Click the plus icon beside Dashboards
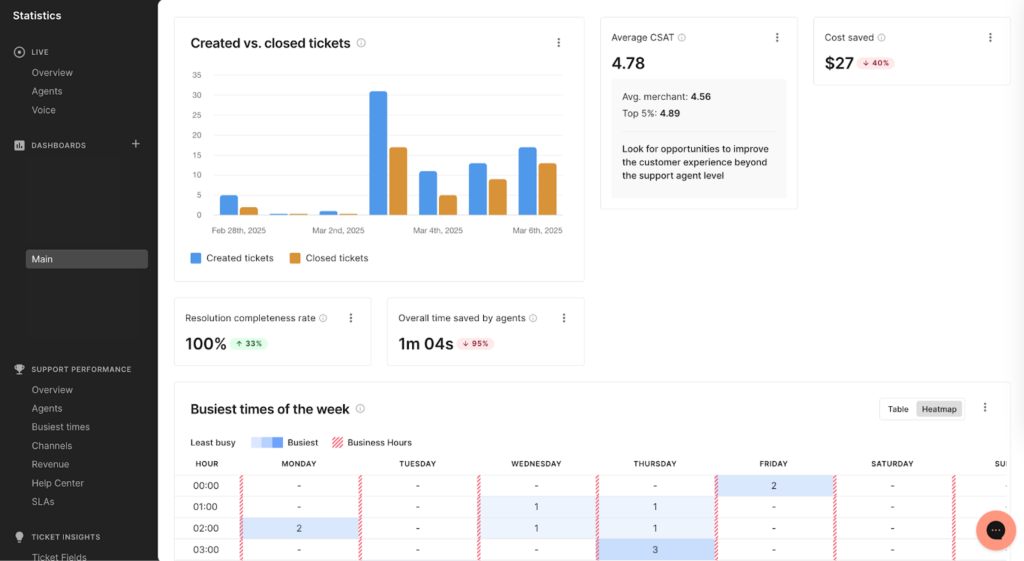Screen dimensions: 1024x561 point(136,144)
